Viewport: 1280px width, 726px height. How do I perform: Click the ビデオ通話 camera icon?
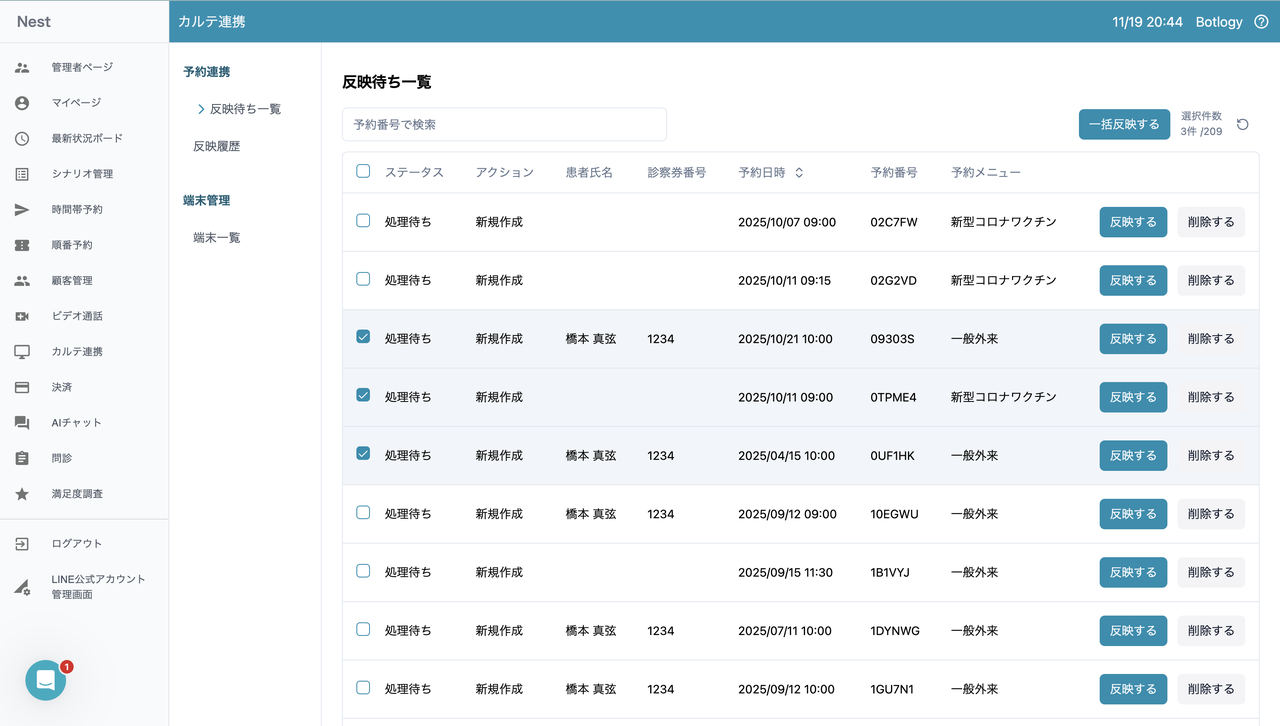[22, 316]
